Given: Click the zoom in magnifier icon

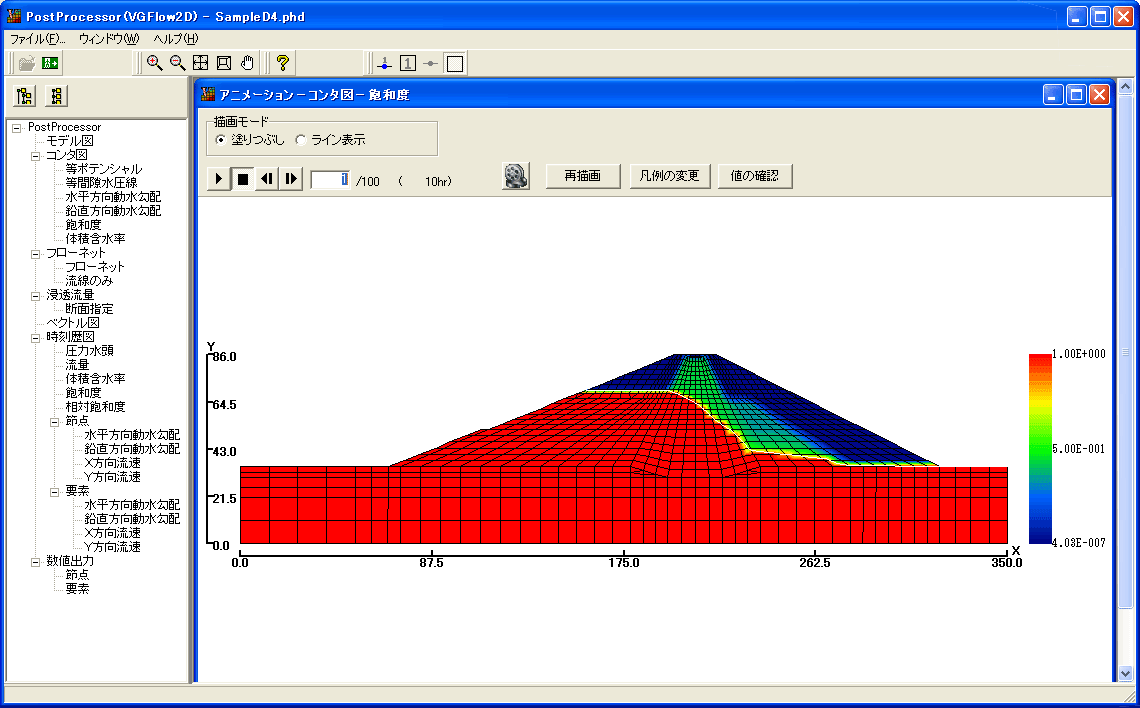Looking at the screenshot, I should coord(154,63).
